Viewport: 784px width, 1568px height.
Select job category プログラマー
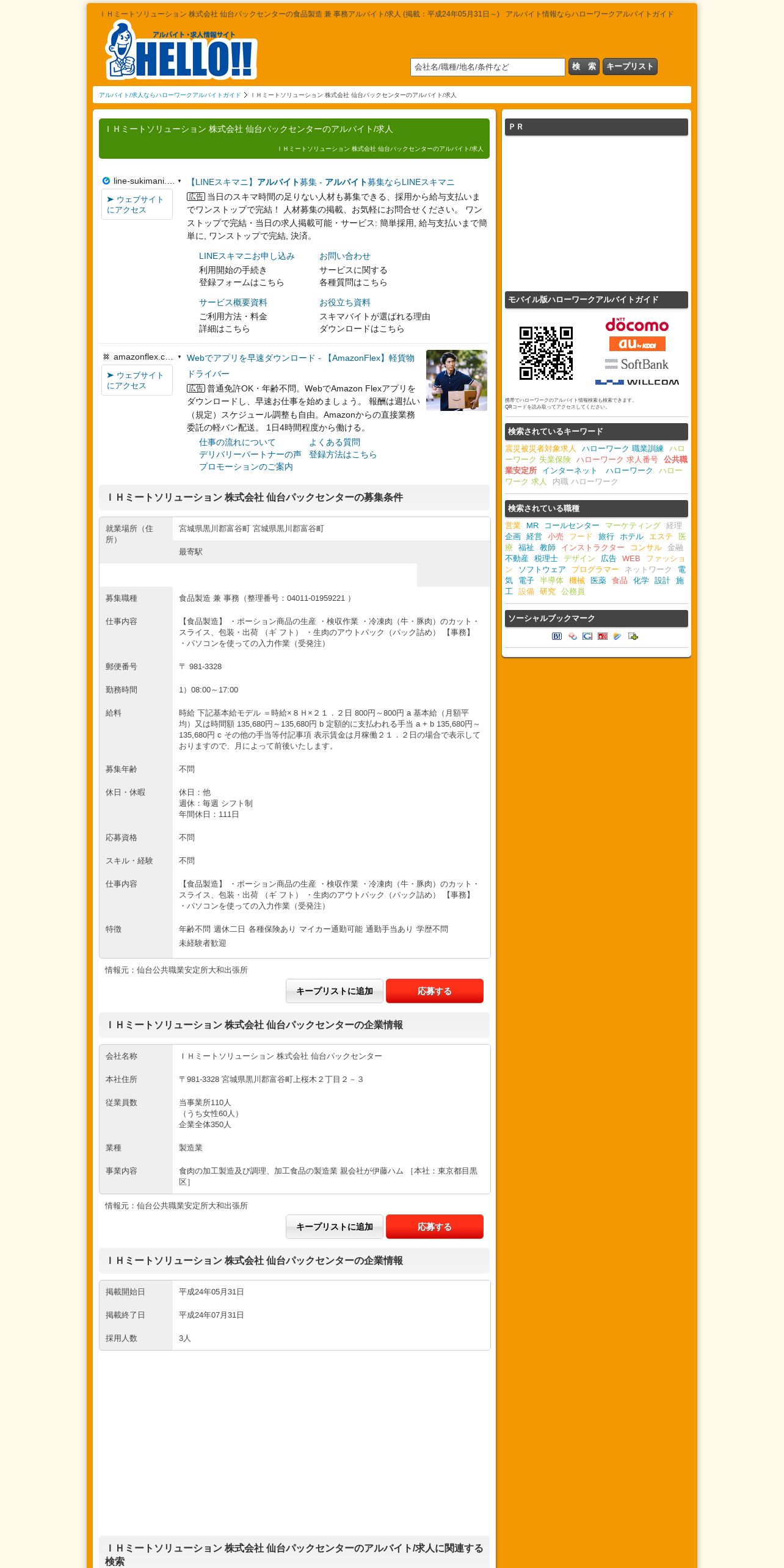click(x=595, y=570)
